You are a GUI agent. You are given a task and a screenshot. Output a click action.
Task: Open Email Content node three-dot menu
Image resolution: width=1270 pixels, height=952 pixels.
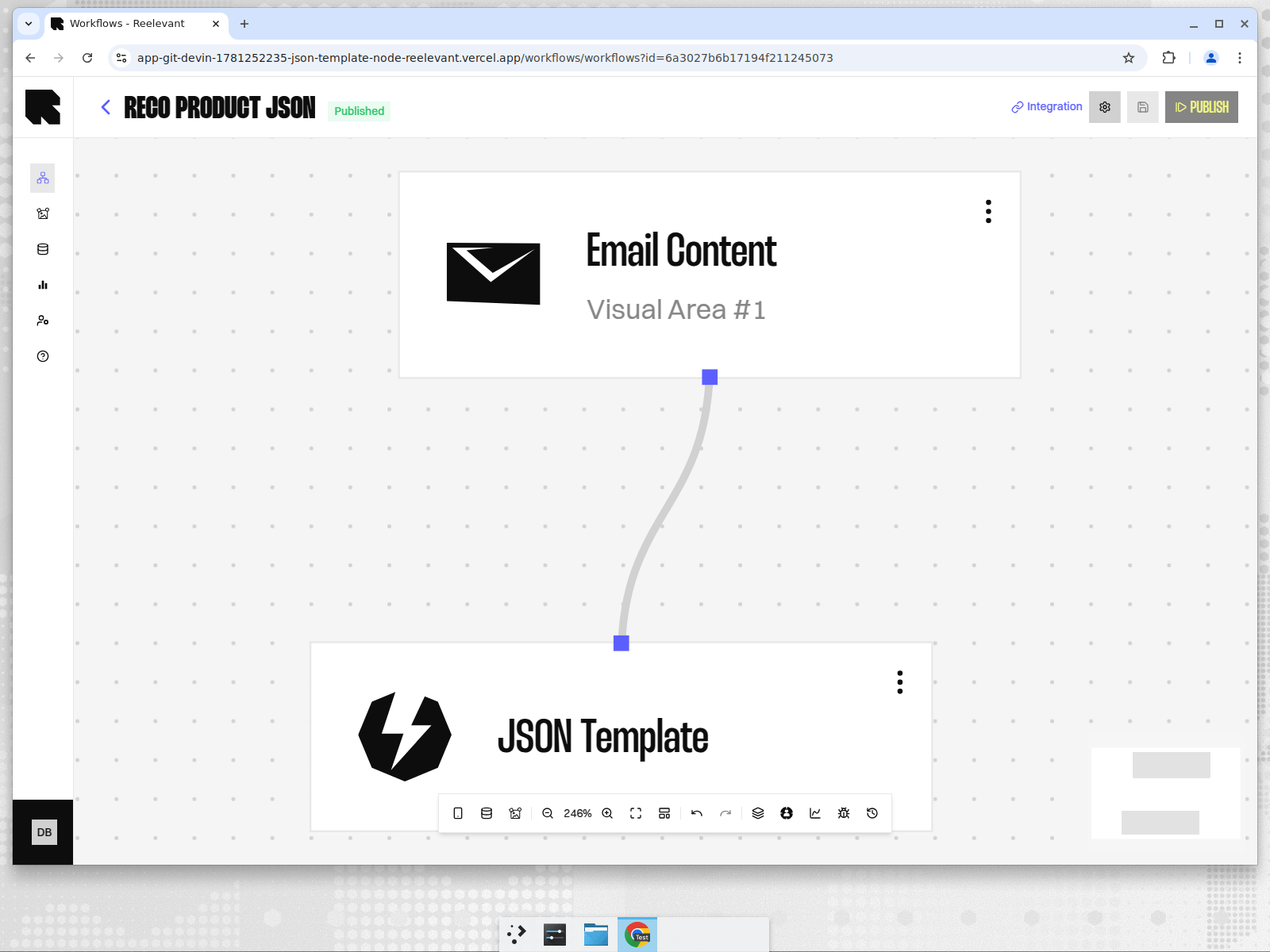point(988,211)
